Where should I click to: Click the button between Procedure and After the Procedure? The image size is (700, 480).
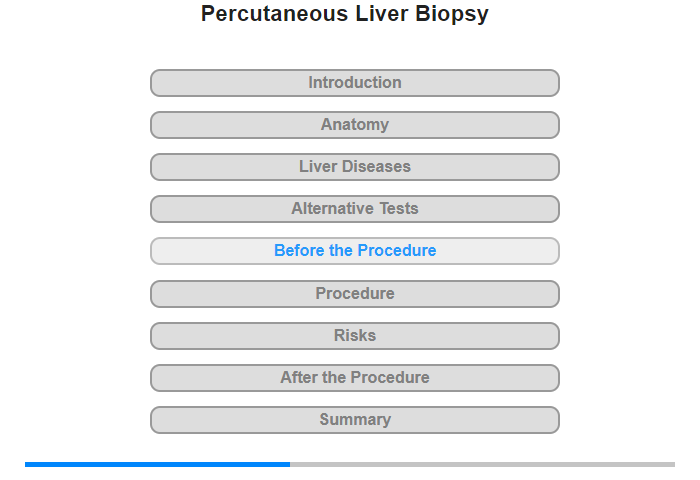point(355,336)
